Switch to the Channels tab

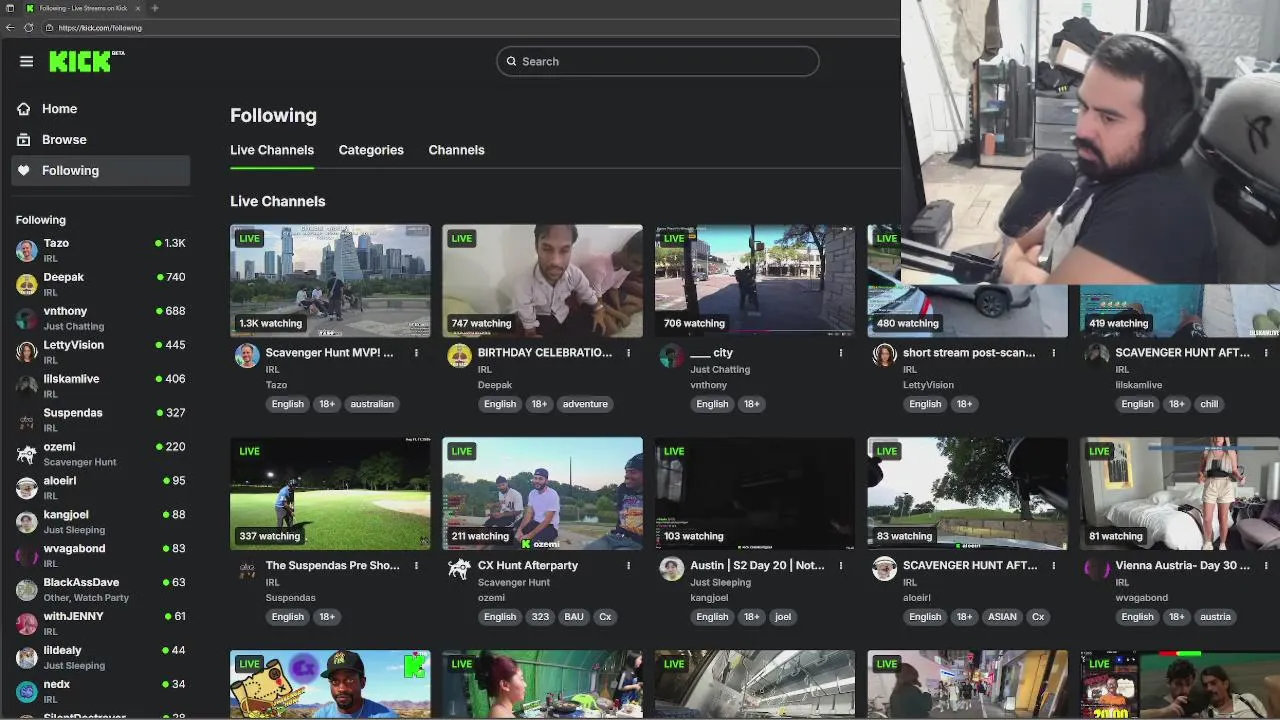(x=456, y=150)
